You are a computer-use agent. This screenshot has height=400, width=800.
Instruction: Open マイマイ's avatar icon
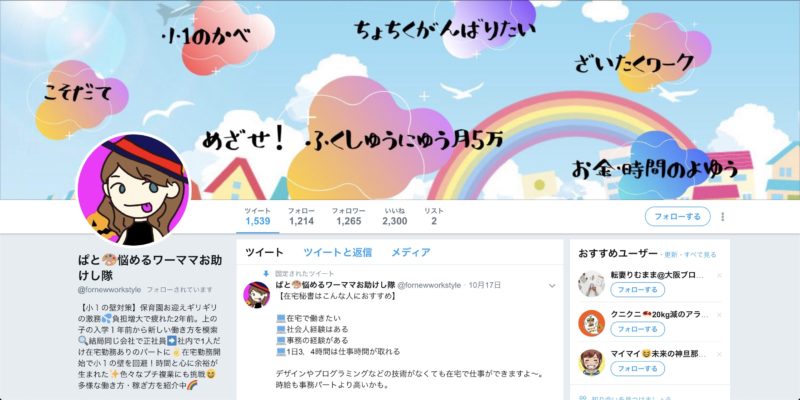[591, 362]
